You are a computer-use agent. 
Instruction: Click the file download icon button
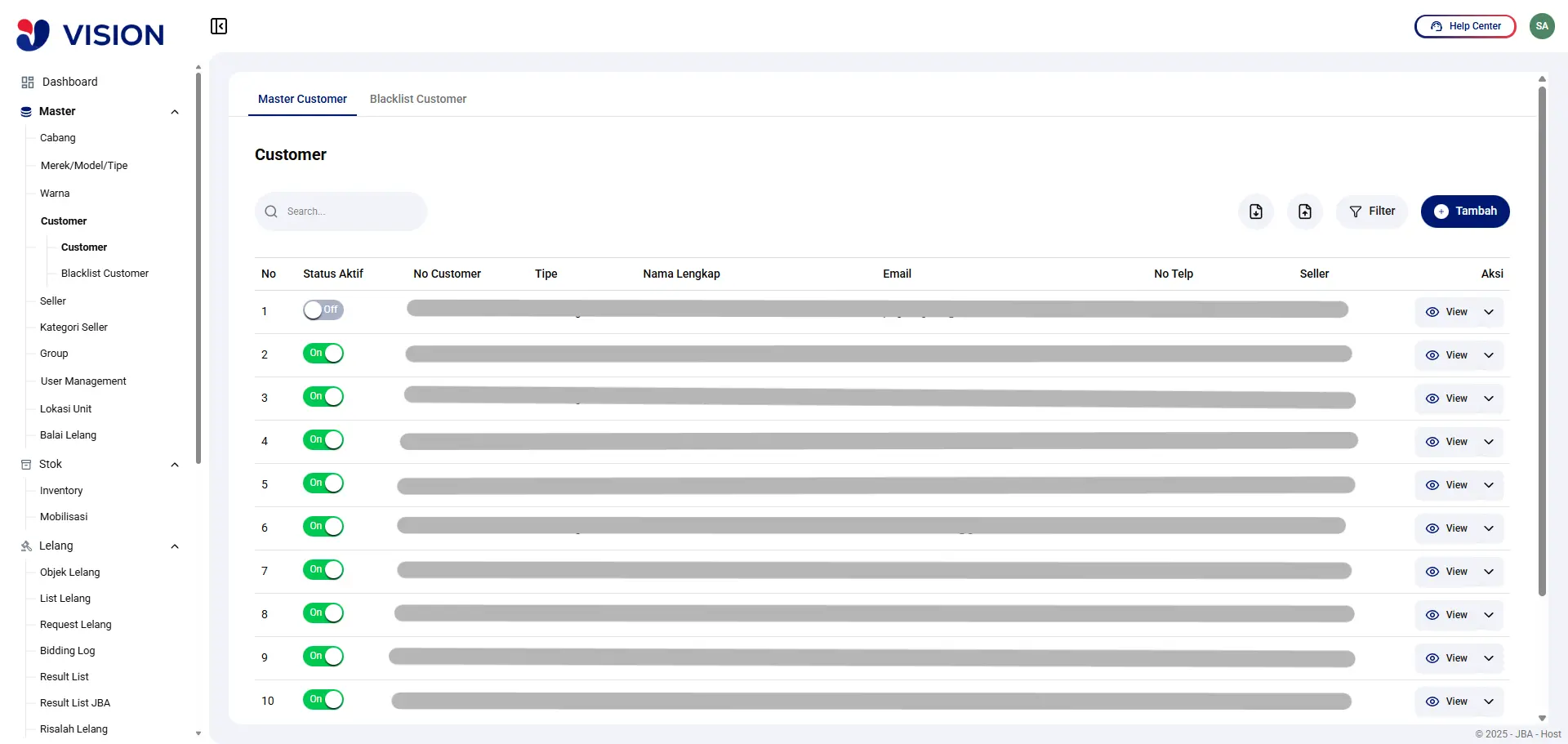coord(1255,212)
